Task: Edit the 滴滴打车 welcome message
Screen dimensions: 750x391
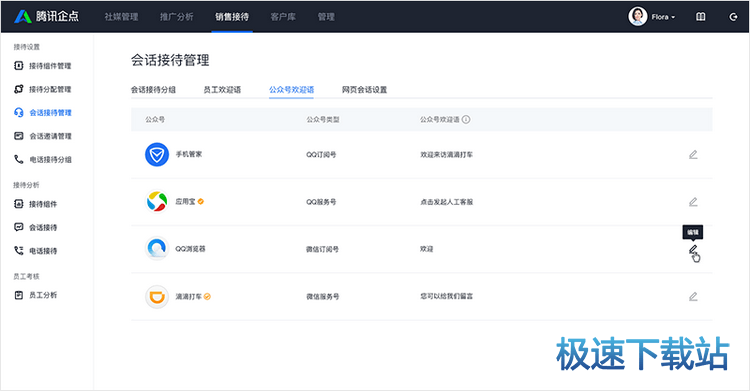Action: tap(693, 297)
